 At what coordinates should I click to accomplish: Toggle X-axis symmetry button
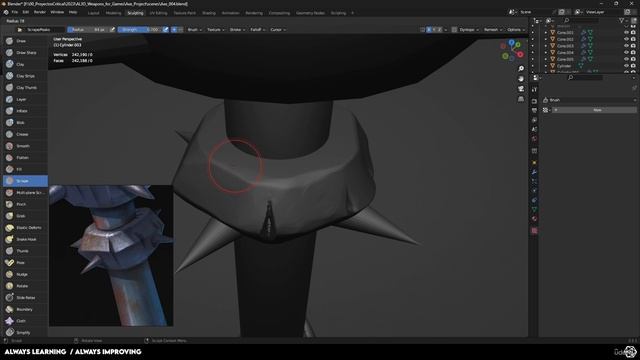pyautogui.click(x=429, y=30)
